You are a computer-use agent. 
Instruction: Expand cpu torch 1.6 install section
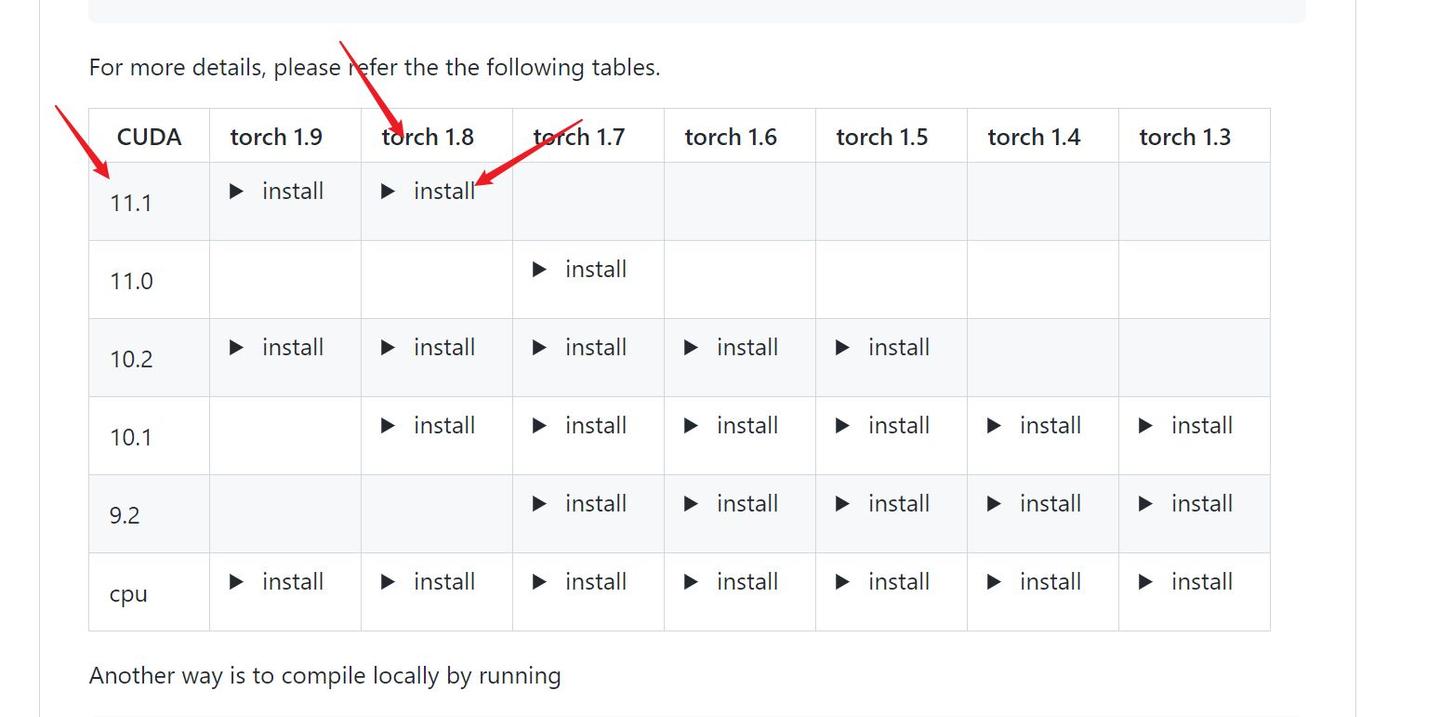732,581
